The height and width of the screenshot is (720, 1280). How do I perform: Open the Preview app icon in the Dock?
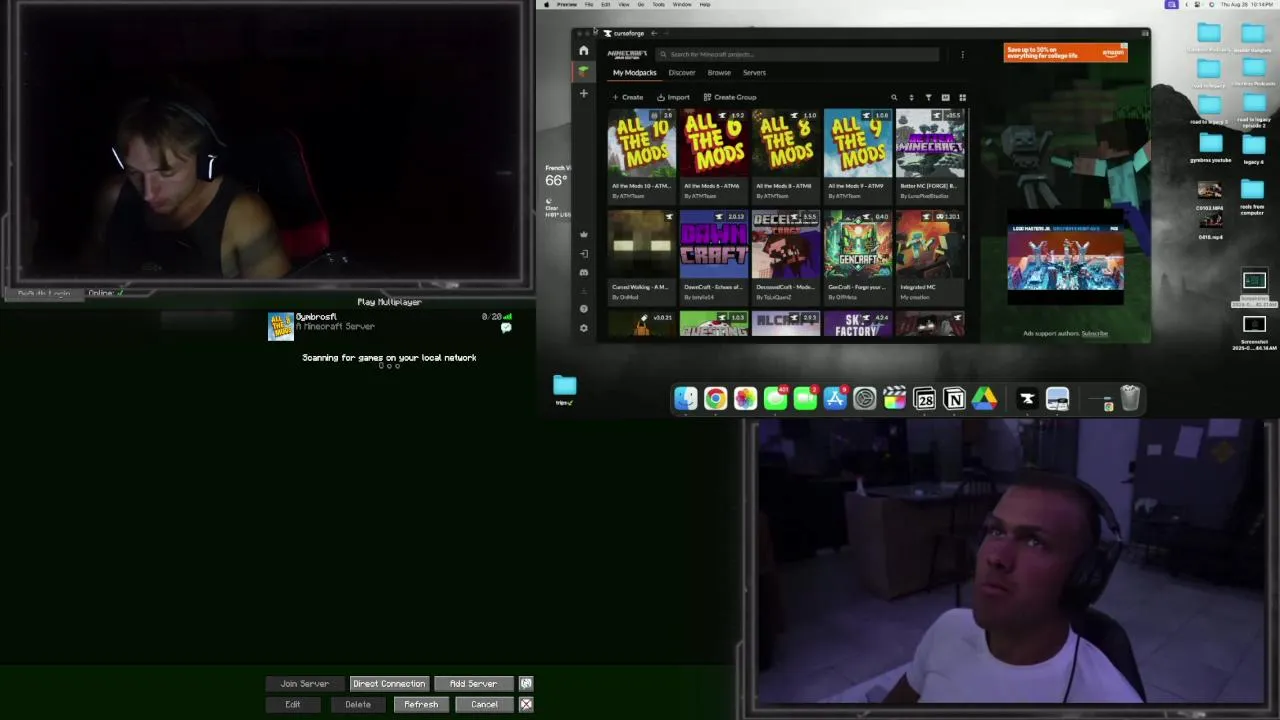pyautogui.click(x=1057, y=399)
